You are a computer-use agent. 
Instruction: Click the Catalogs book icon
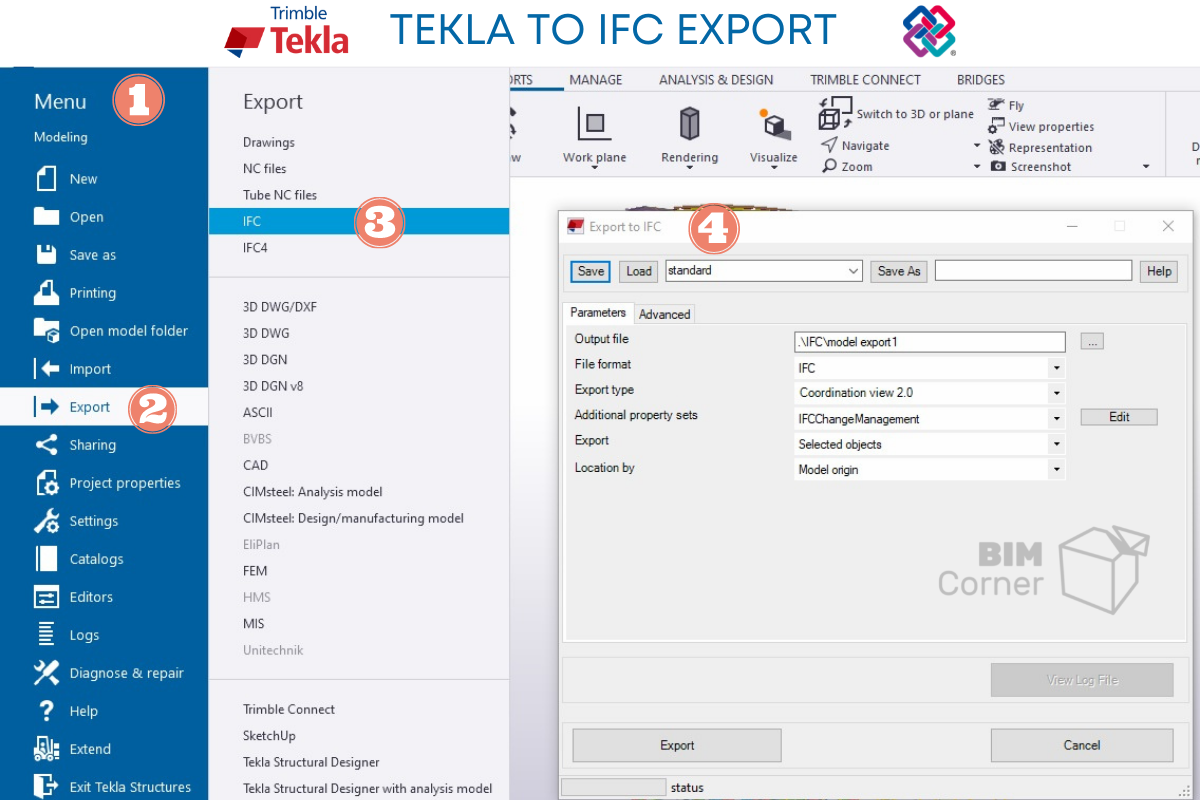(46, 559)
